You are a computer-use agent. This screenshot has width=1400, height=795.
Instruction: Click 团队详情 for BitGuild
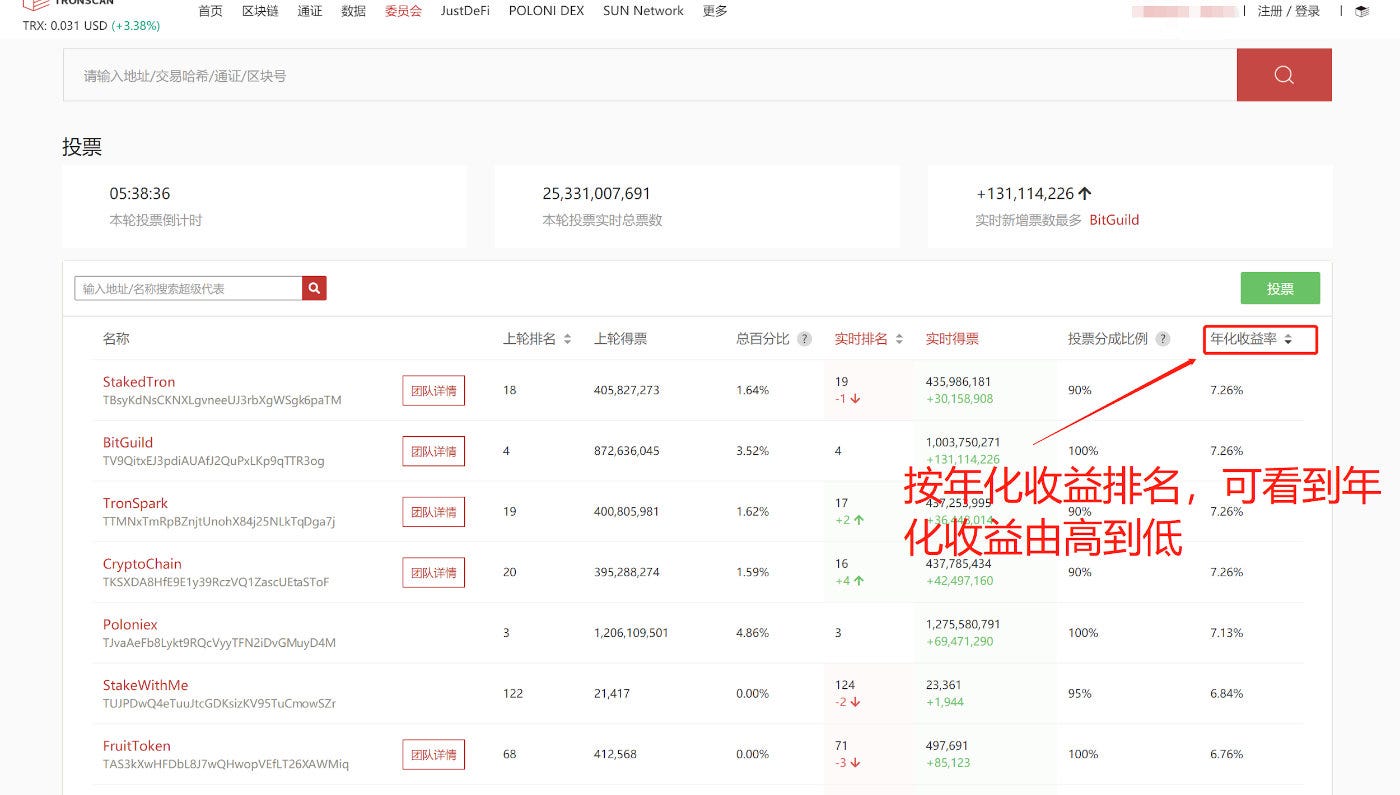click(x=434, y=451)
